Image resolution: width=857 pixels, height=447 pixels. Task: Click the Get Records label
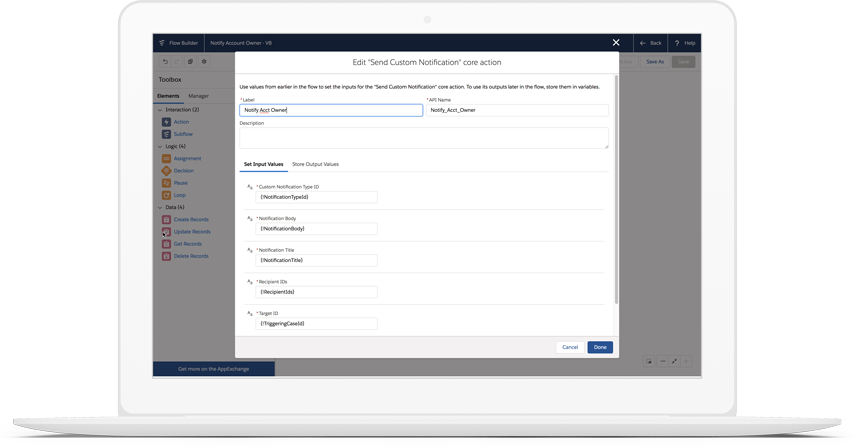[187, 244]
